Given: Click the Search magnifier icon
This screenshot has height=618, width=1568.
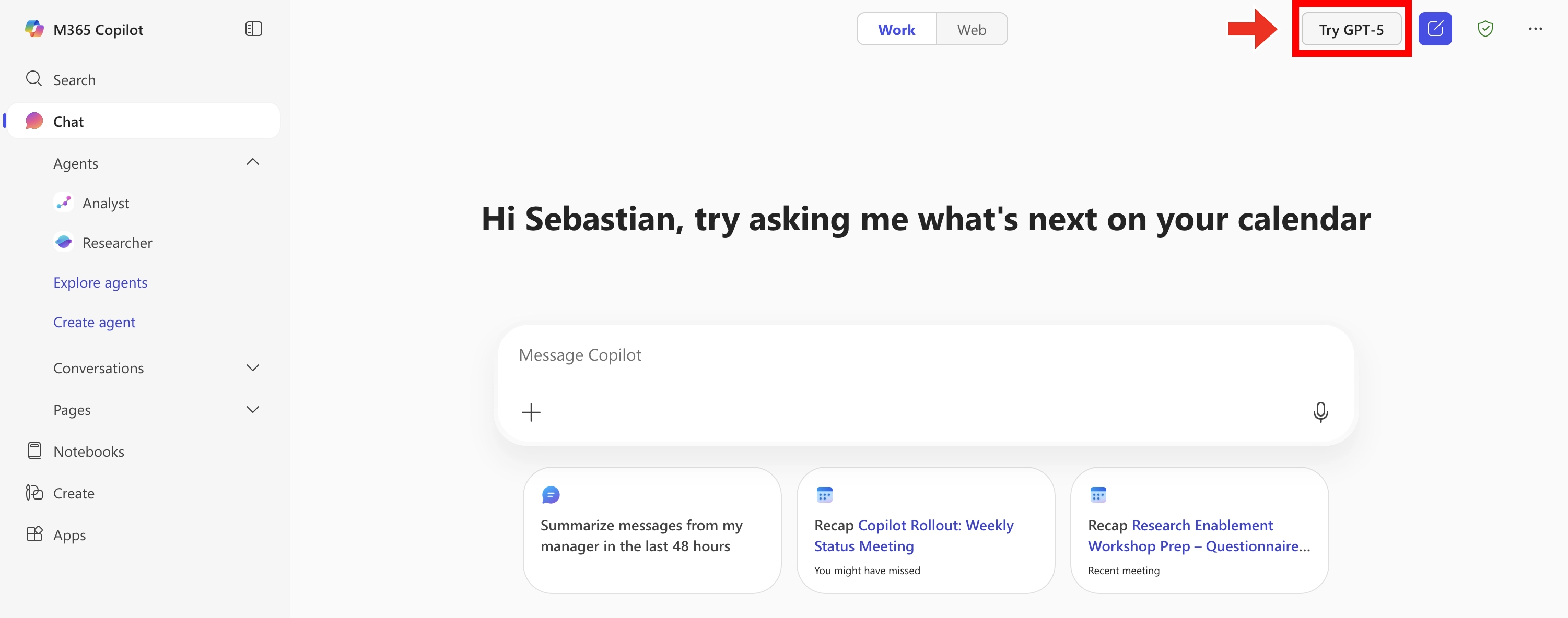Looking at the screenshot, I should (34, 79).
